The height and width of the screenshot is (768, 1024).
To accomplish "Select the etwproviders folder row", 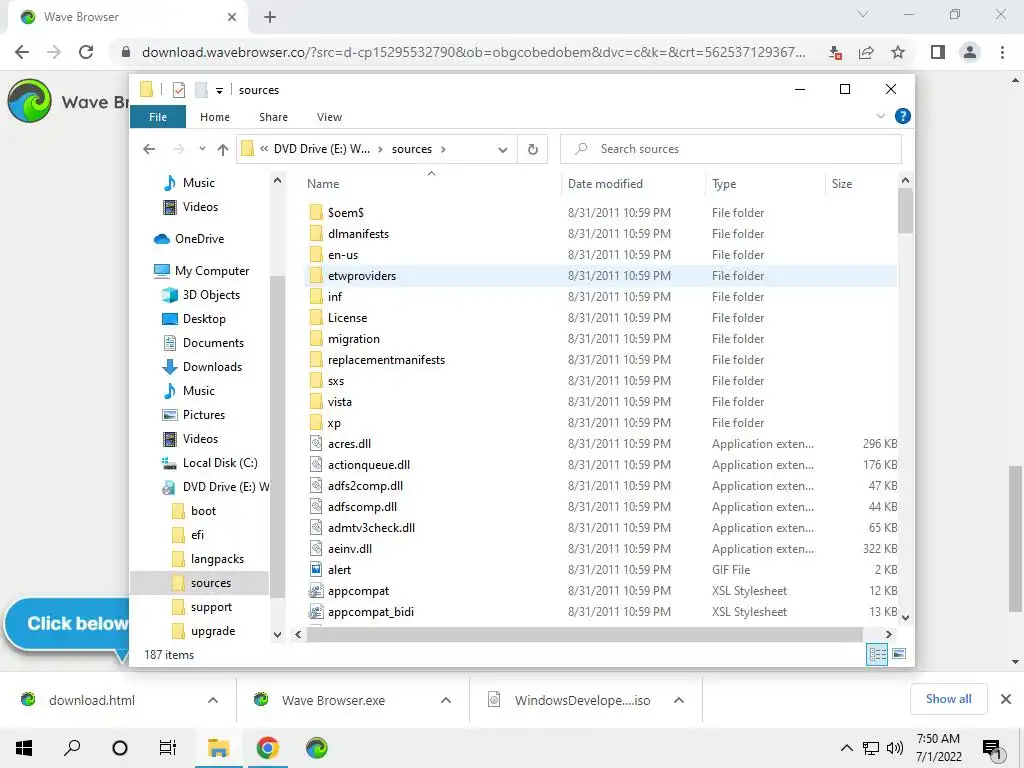I will coord(601,276).
